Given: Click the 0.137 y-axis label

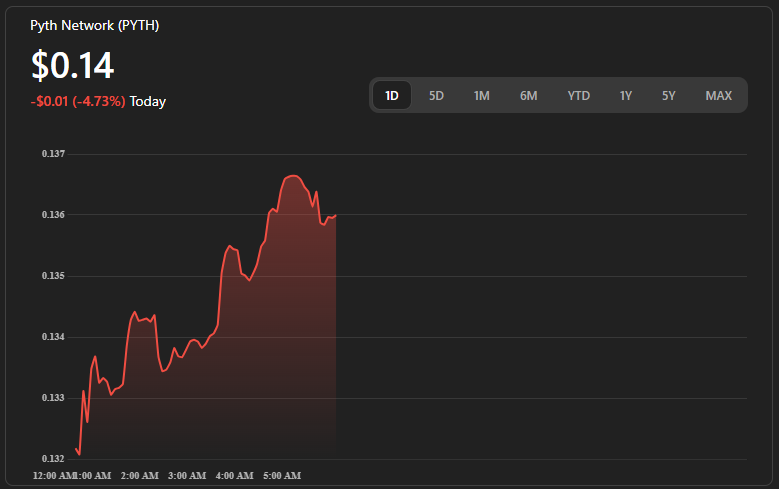Looking at the screenshot, I should [53, 154].
